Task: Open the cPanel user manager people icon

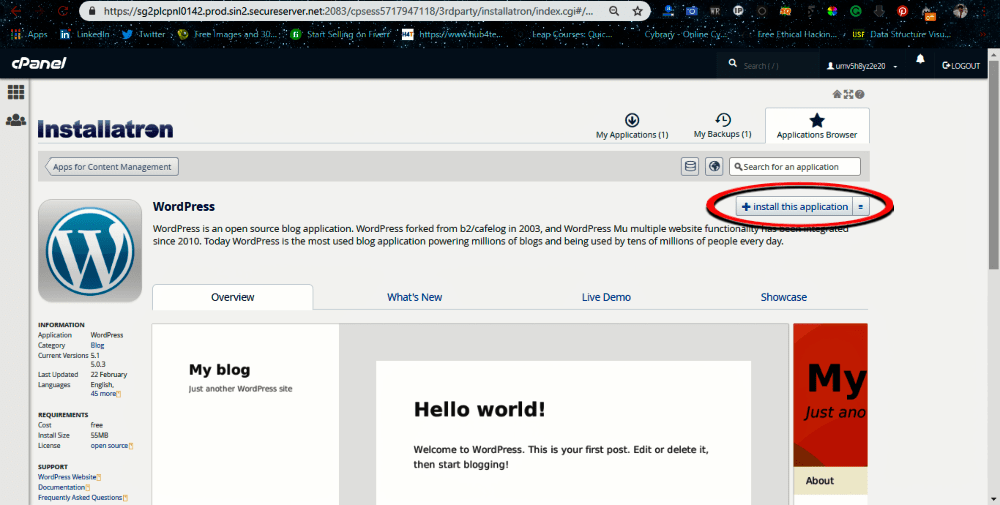Action: [x=16, y=120]
